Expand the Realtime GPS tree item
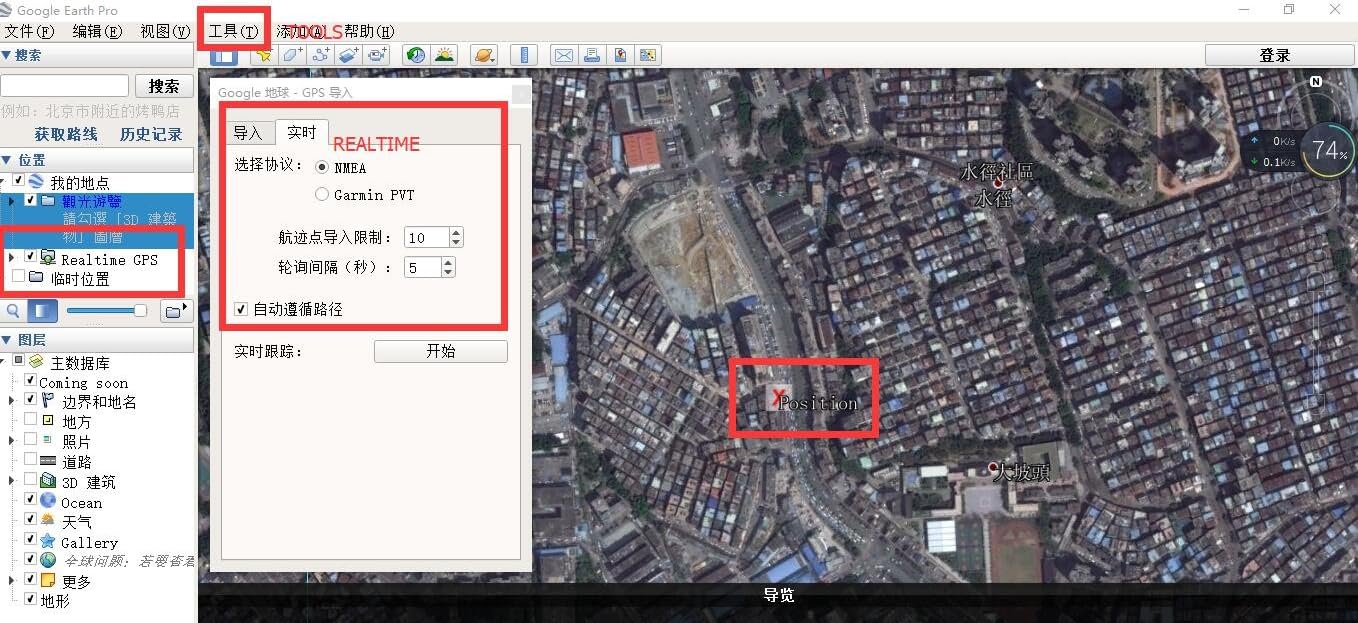 11,258
